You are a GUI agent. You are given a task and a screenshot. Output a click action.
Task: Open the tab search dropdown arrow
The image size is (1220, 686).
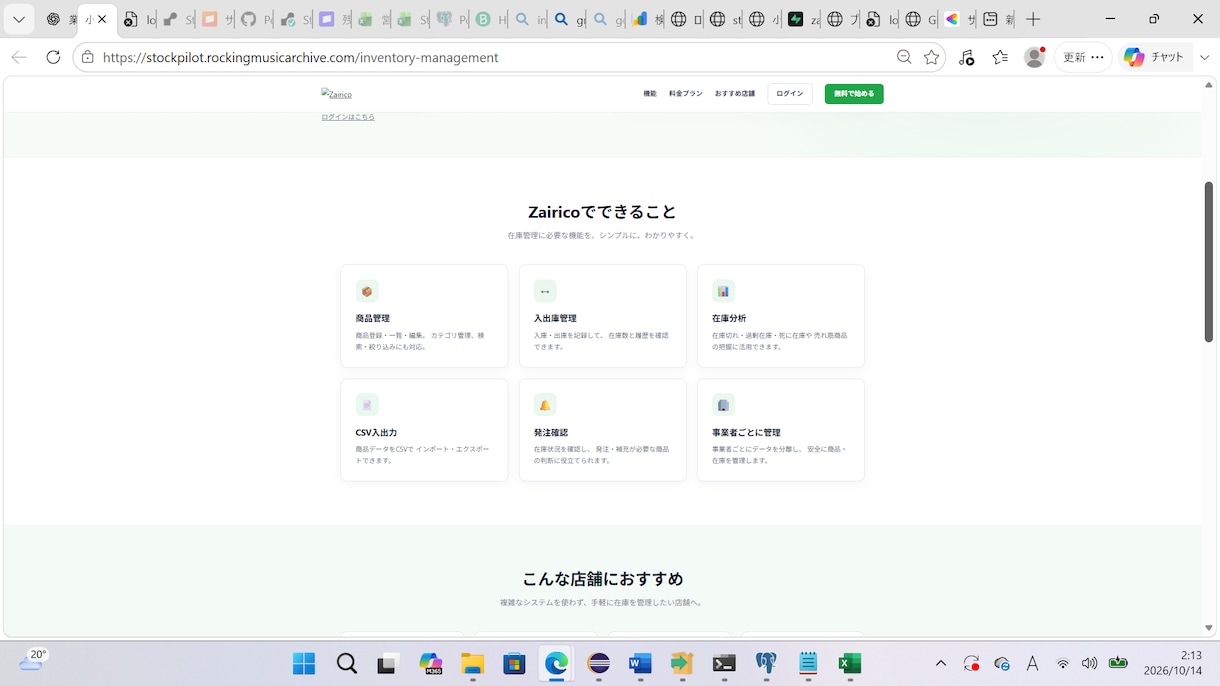coord(19,19)
